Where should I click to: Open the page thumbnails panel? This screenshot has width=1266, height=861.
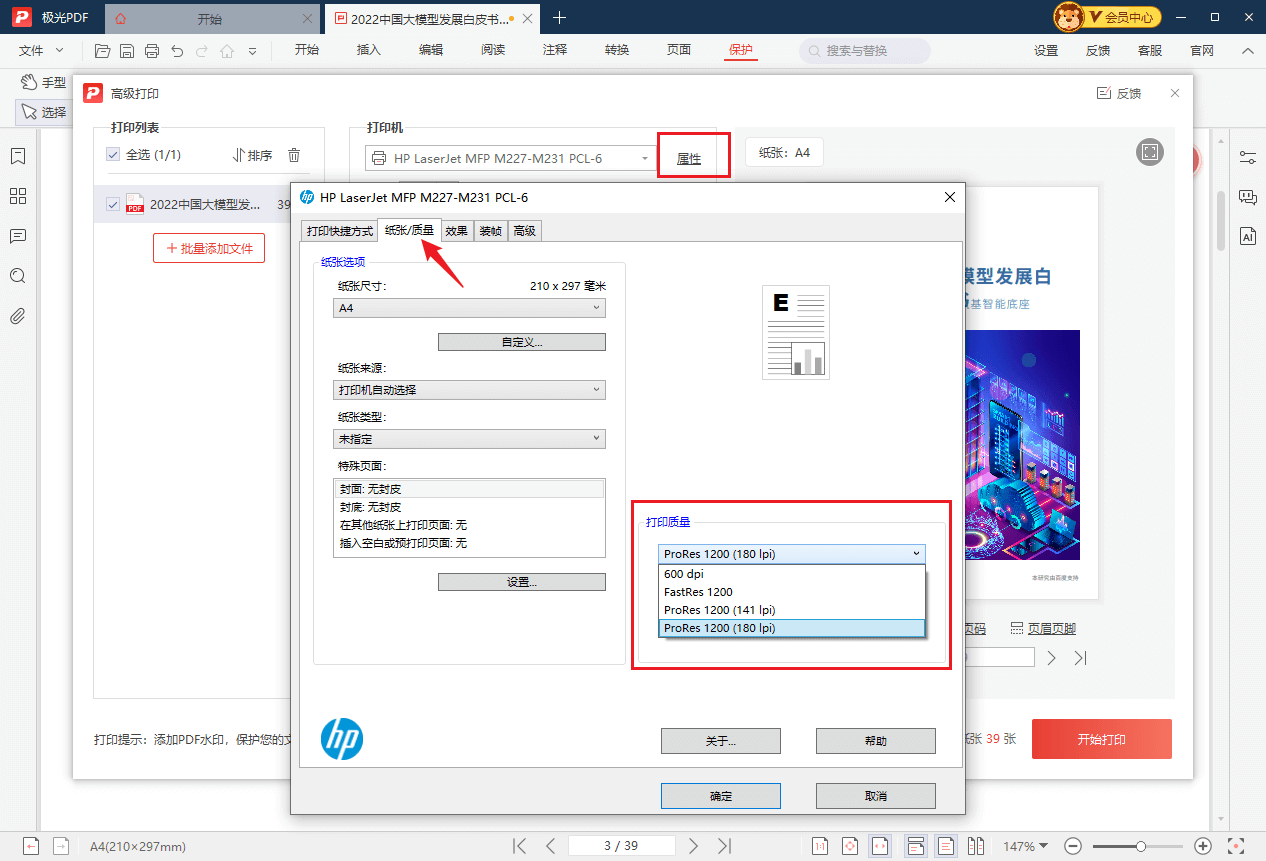point(18,196)
